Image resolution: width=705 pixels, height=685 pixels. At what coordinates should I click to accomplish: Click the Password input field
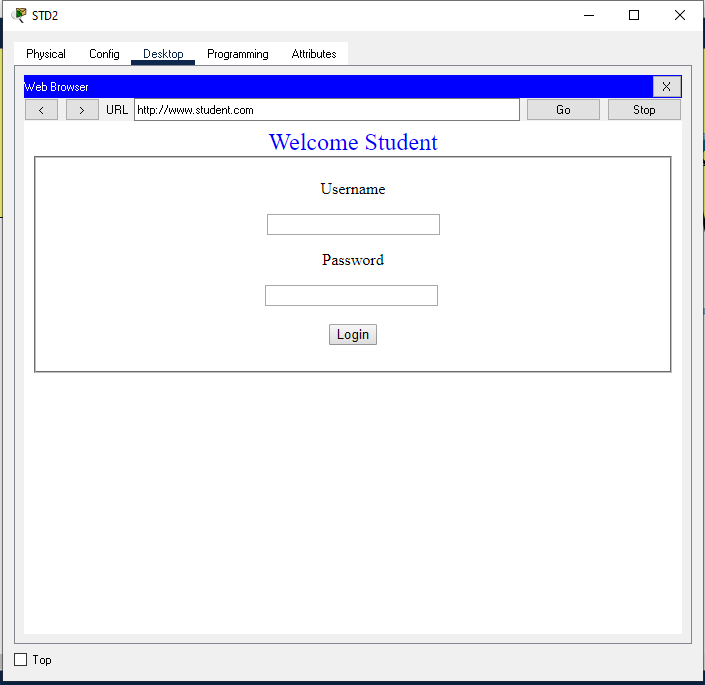pos(351,295)
